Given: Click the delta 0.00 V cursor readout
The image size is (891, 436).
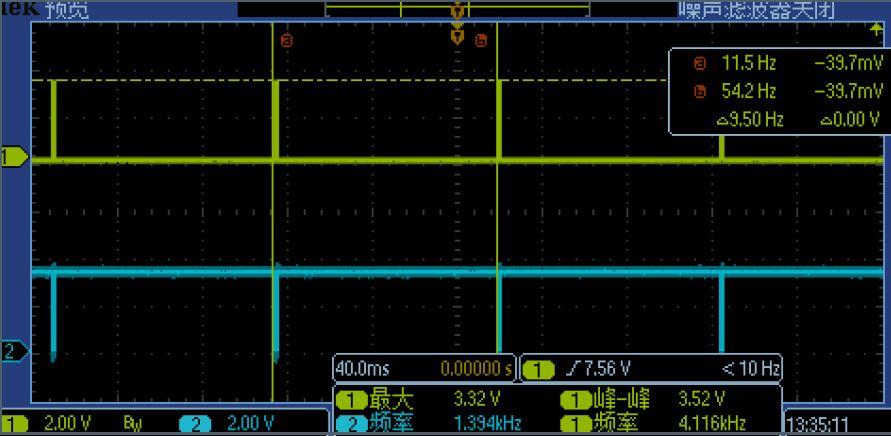Looking at the screenshot, I should pyautogui.click(x=851, y=119).
